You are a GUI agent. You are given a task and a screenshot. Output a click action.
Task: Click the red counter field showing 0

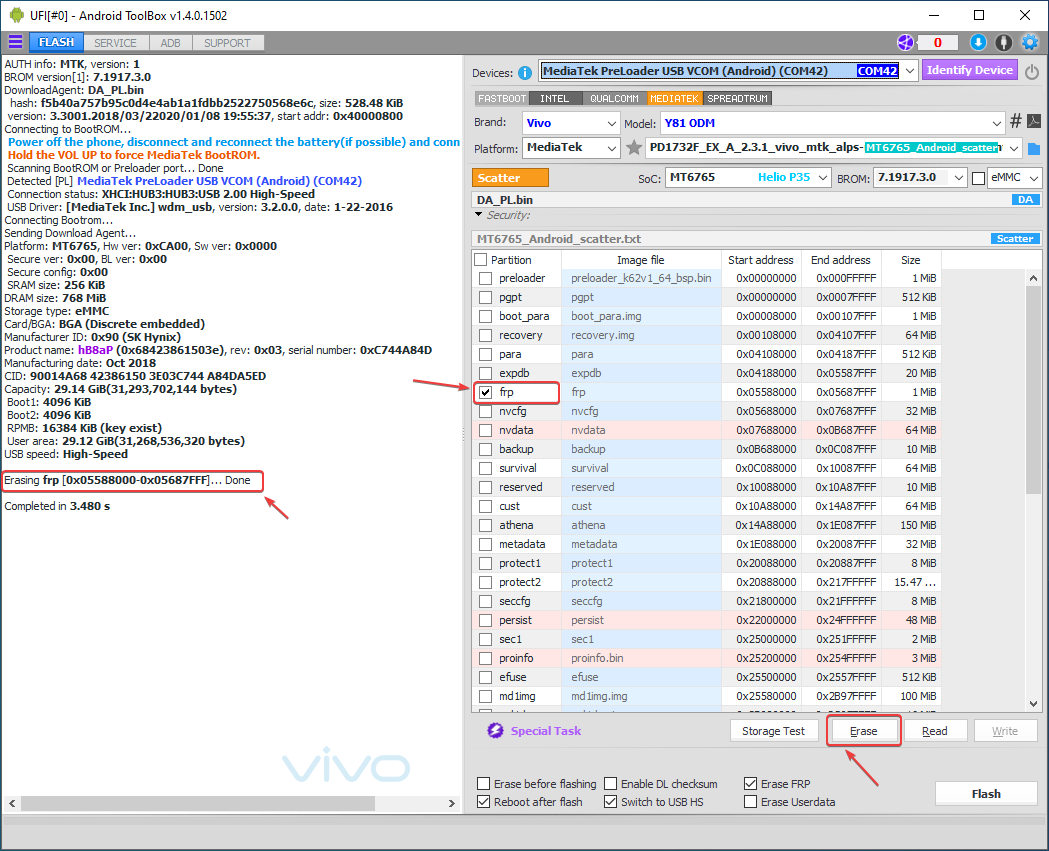pyautogui.click(x=937, y=43)
